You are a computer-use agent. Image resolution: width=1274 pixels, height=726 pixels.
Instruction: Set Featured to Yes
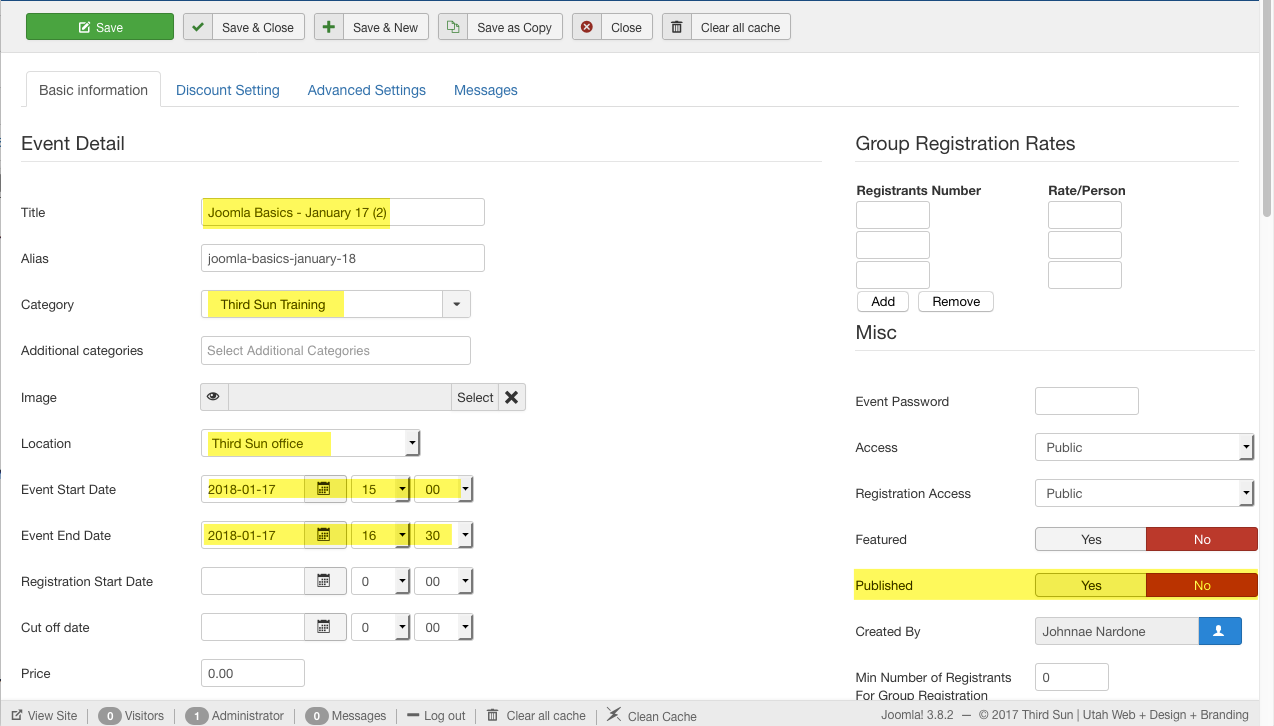tap(1090, 539)
